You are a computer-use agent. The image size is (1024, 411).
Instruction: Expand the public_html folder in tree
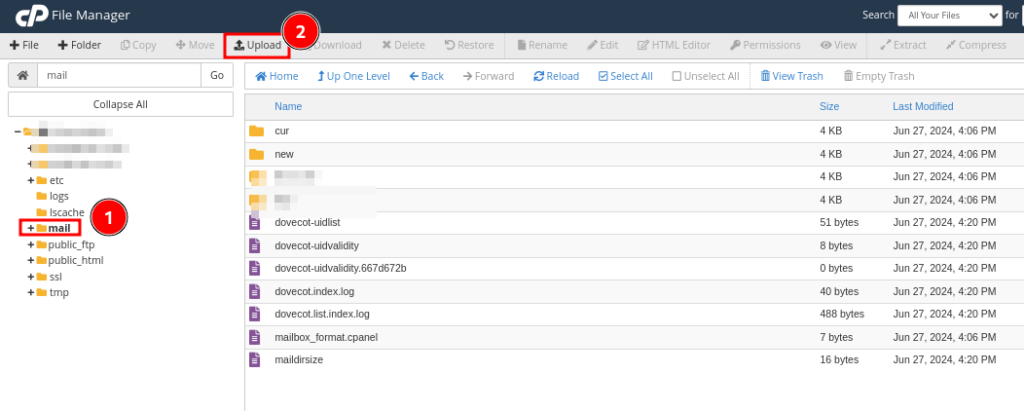click(31, 260)
